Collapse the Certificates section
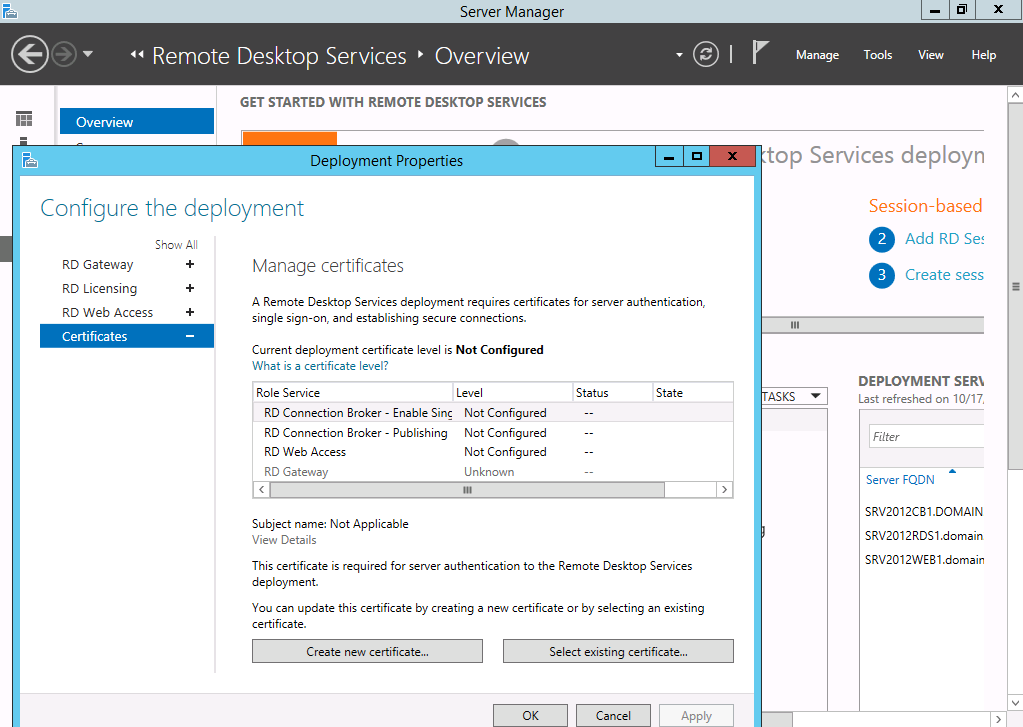 [x=190, y=336]
